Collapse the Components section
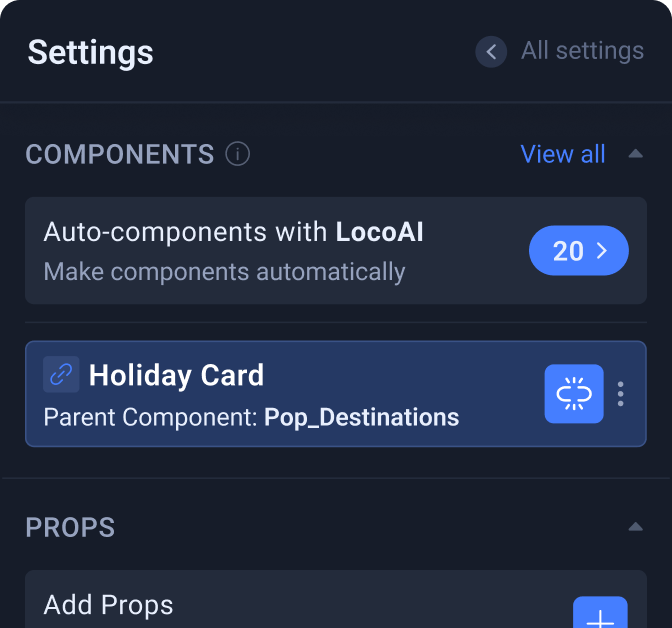The width and height of the screenshot is (672, 628). (x=636, y=154)
